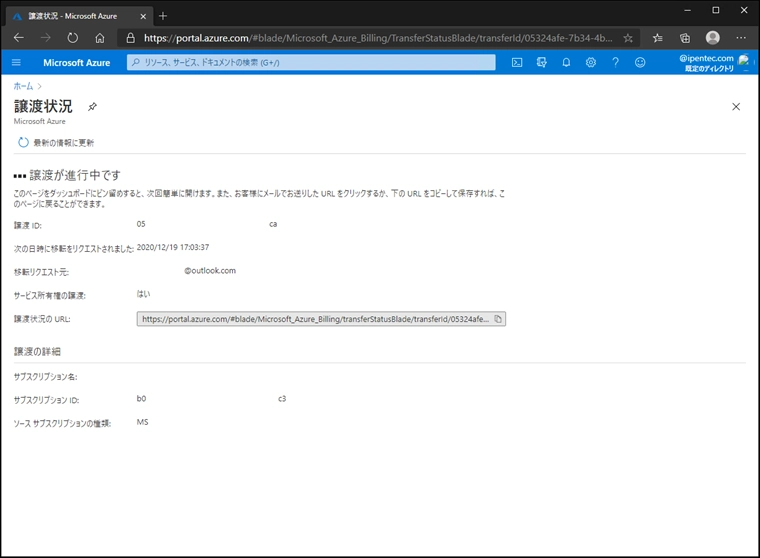Click the transfer status URL field
The width and height of the screenshot is (760, 558).
point(321,319)
